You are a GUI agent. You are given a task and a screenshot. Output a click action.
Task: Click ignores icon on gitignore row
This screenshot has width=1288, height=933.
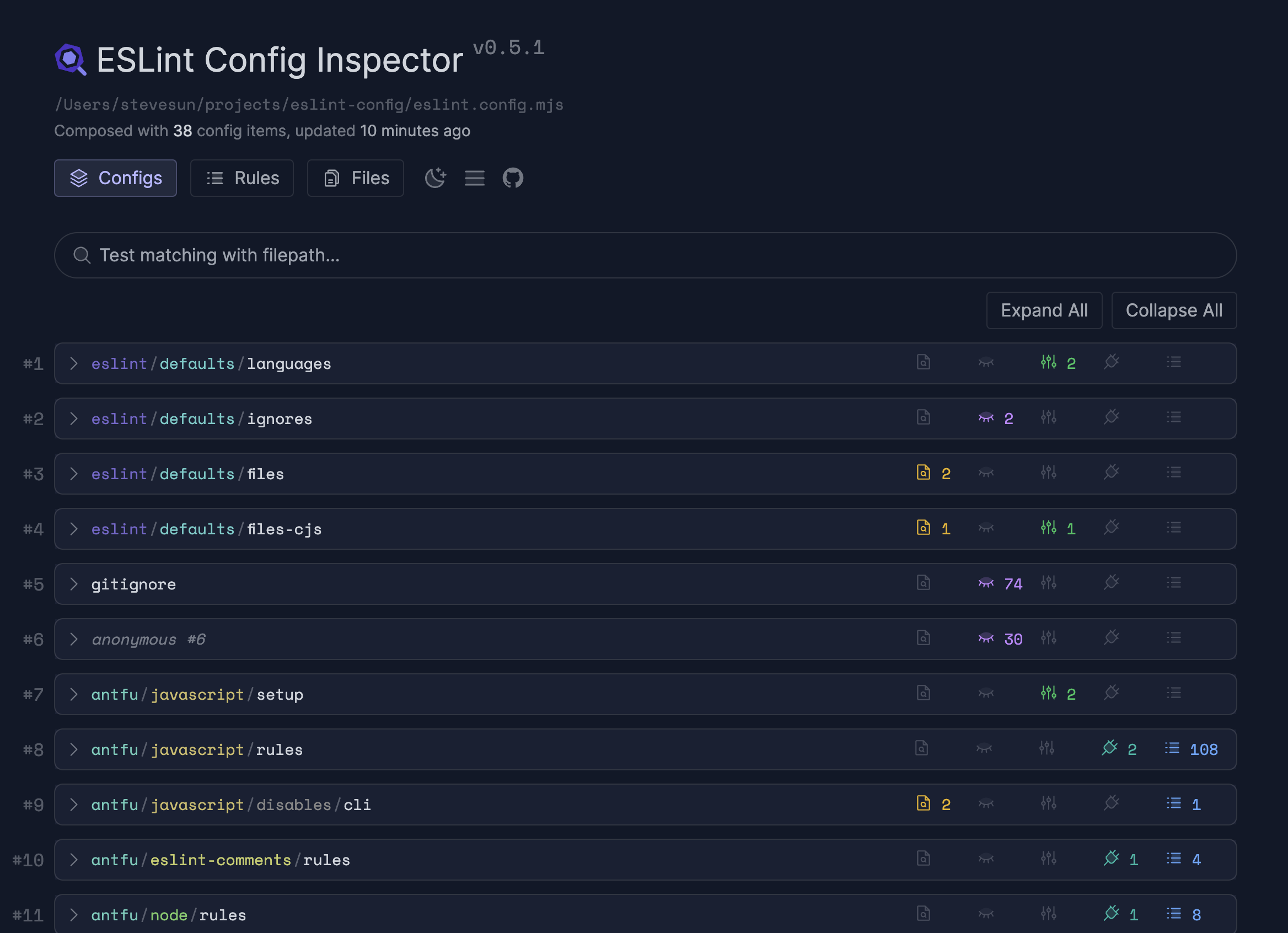(986, 583)
